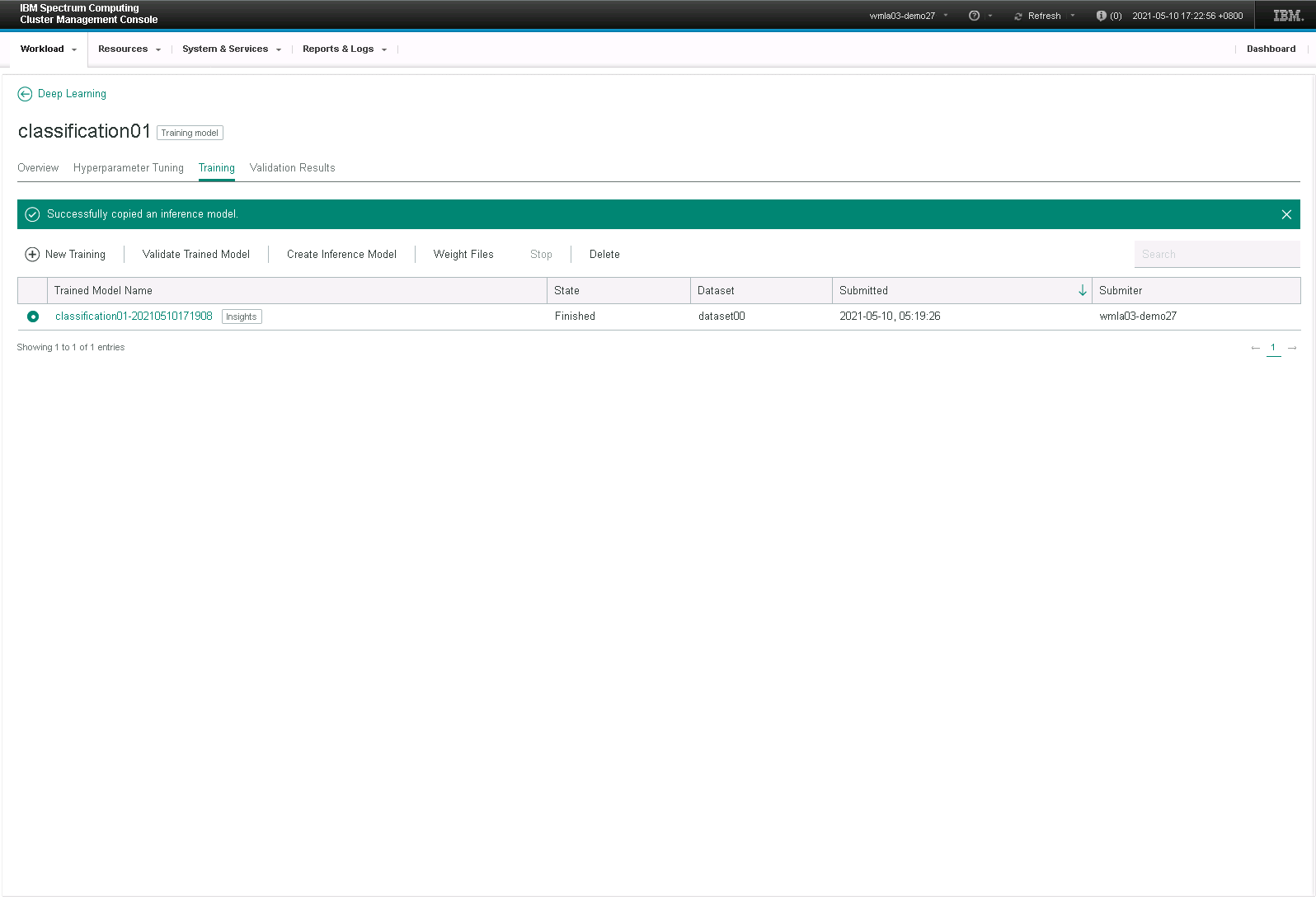
Task: Click the classification01 page title
Action: click(84, 132)
